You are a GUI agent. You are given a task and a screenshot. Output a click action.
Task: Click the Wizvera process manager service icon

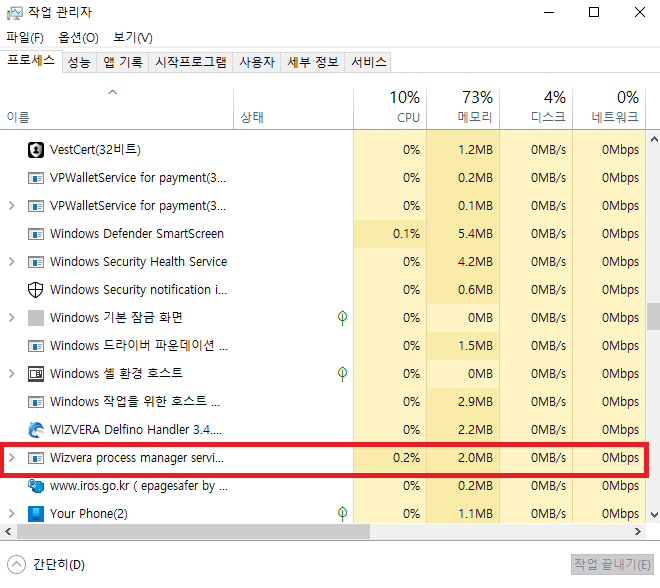pyautogui.click(x=36, y=458)
